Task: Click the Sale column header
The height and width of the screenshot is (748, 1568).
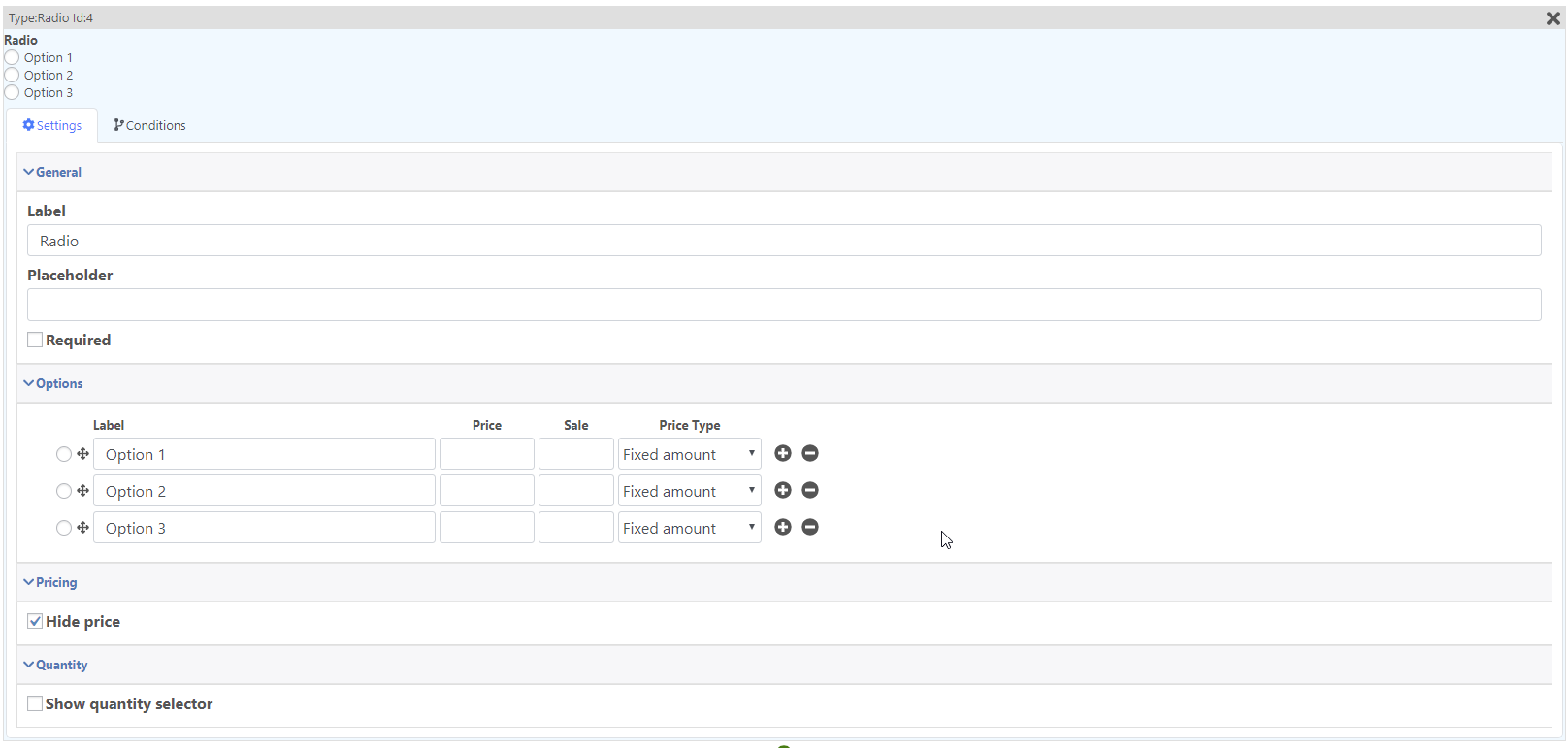Action: pos(576,425)
